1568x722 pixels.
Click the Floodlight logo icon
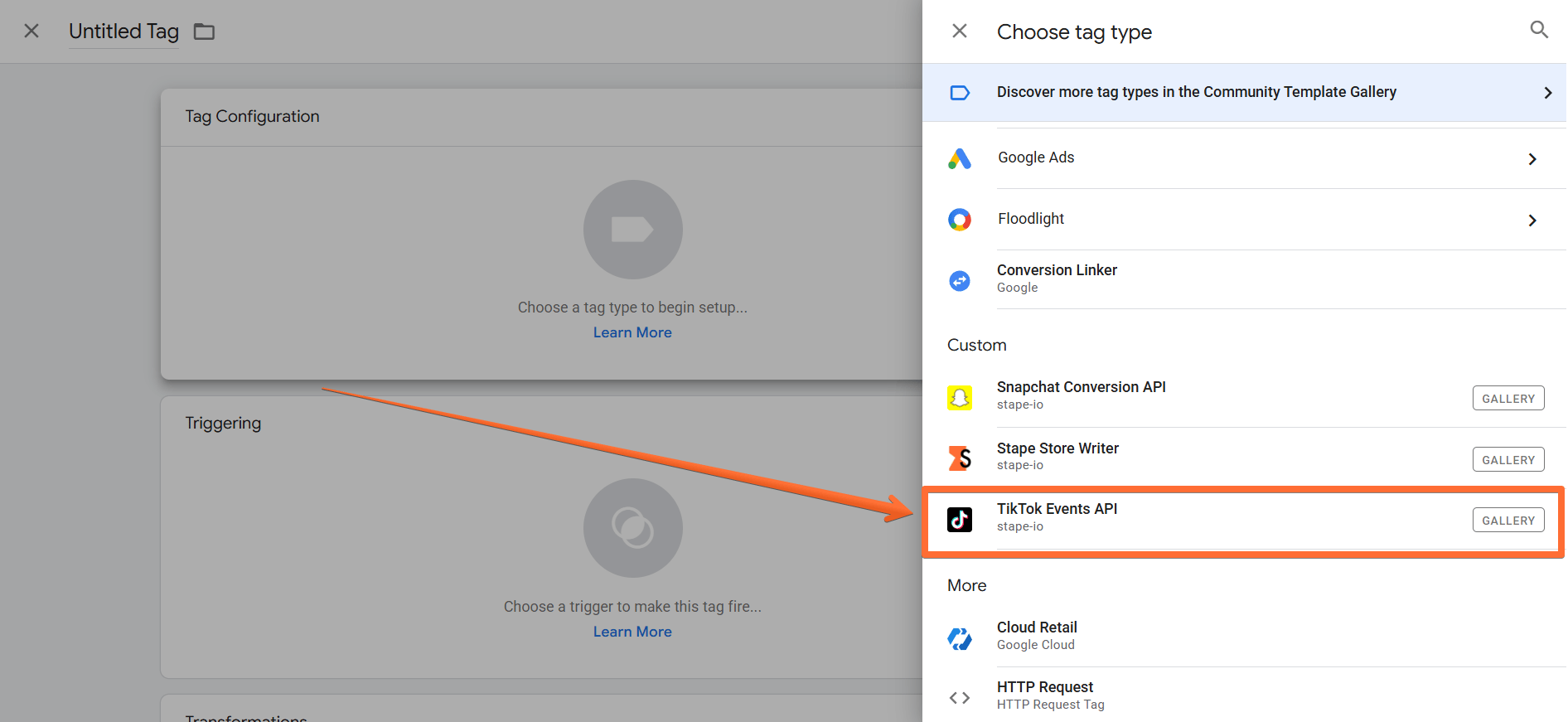coord(959,220)
